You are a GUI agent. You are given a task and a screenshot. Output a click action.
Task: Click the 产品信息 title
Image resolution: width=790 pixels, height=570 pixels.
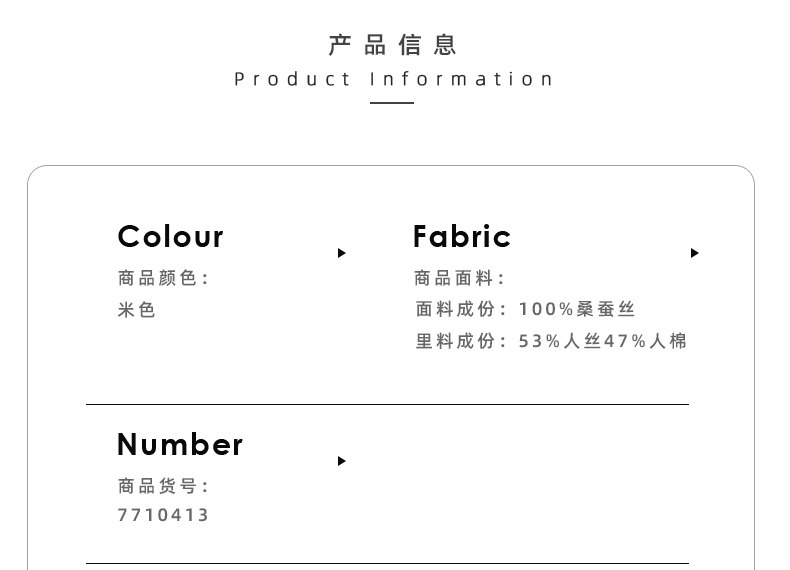click(x=393, y=45)
